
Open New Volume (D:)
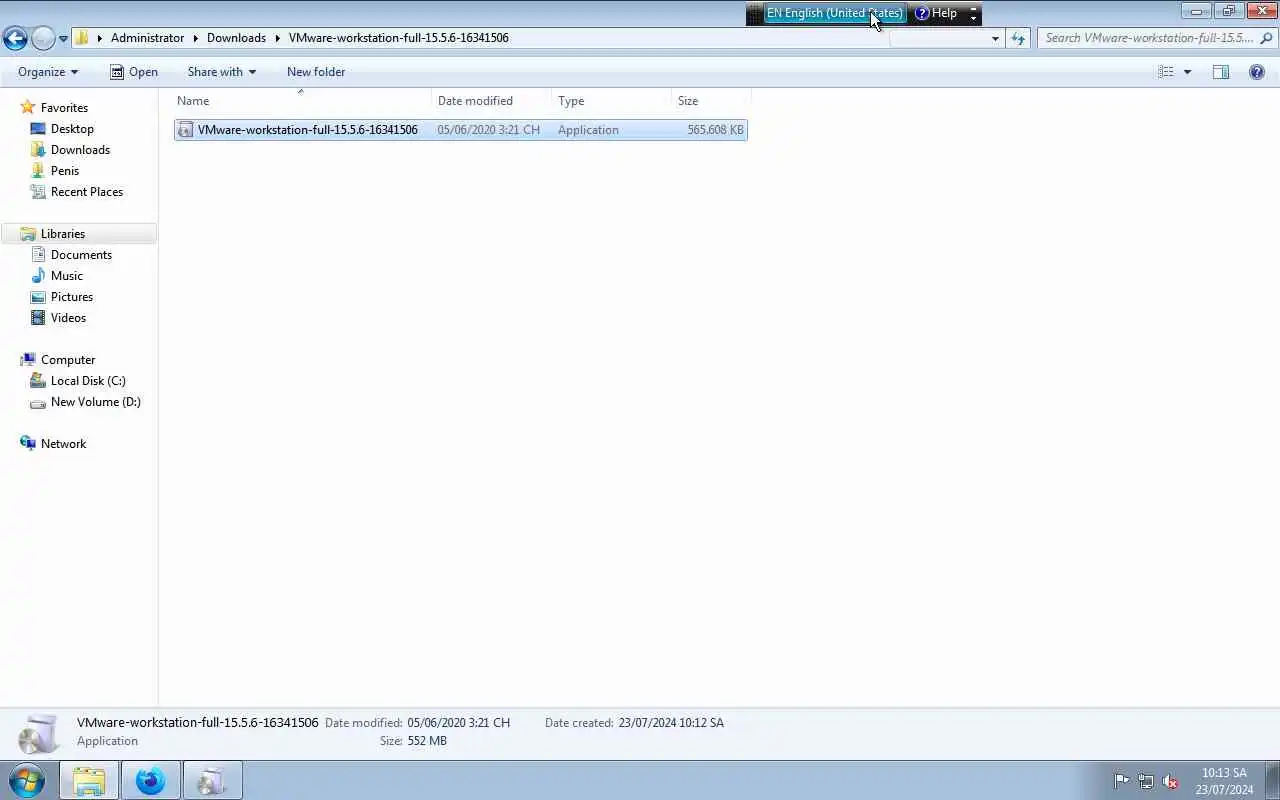coord(96,402)
